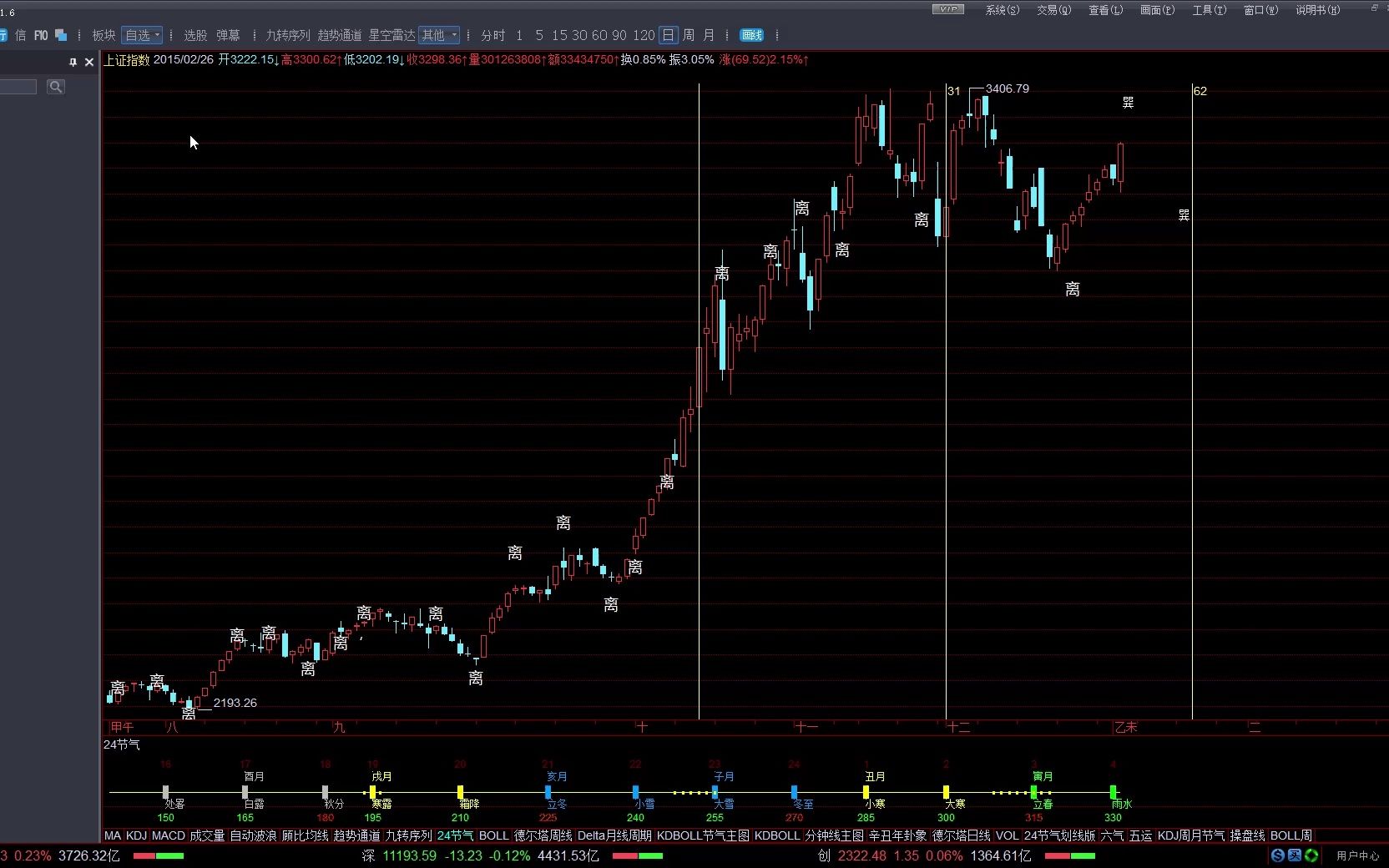The width and height of the screenshot is (1389, 868).
Task: Click the blue multi-window icon
Action: (x=61, y=35)
